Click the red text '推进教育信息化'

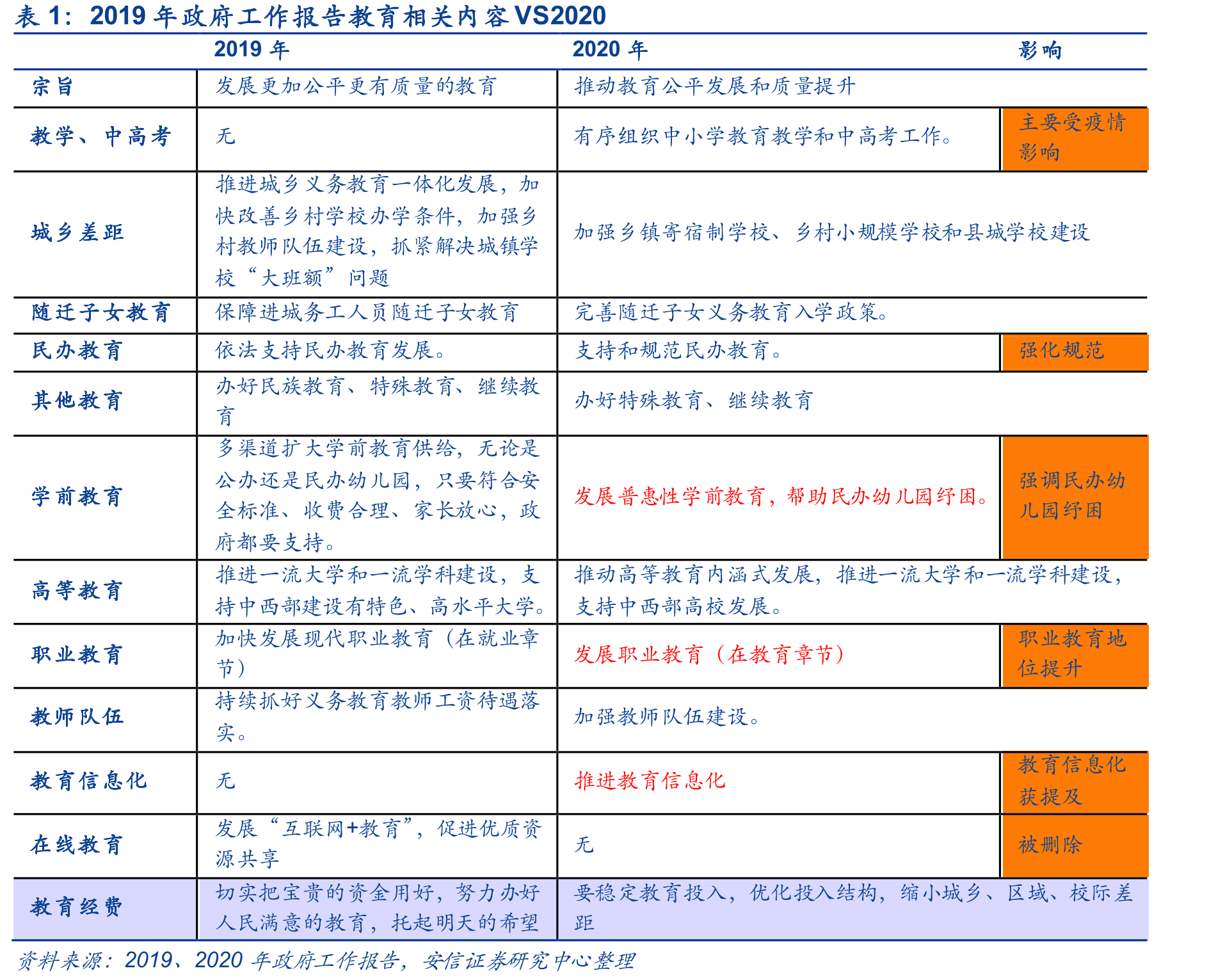pyautogui.click(x=650, y=781)
